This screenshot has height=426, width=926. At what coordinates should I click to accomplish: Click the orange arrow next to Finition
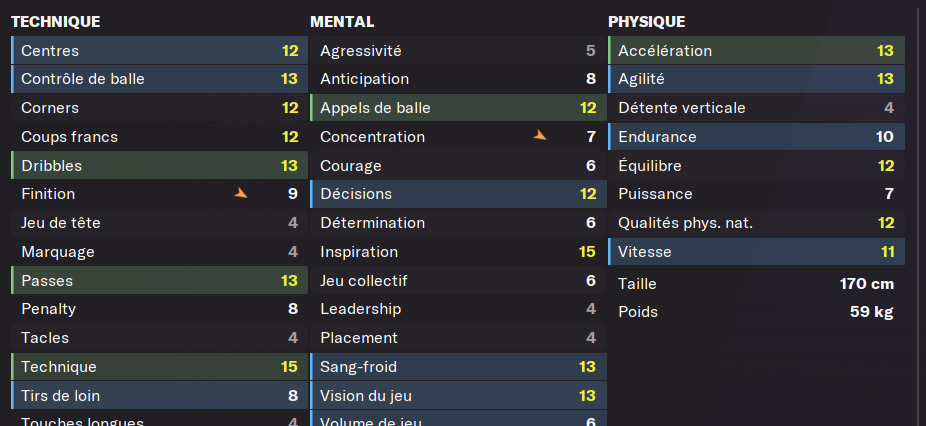point(240,193)
